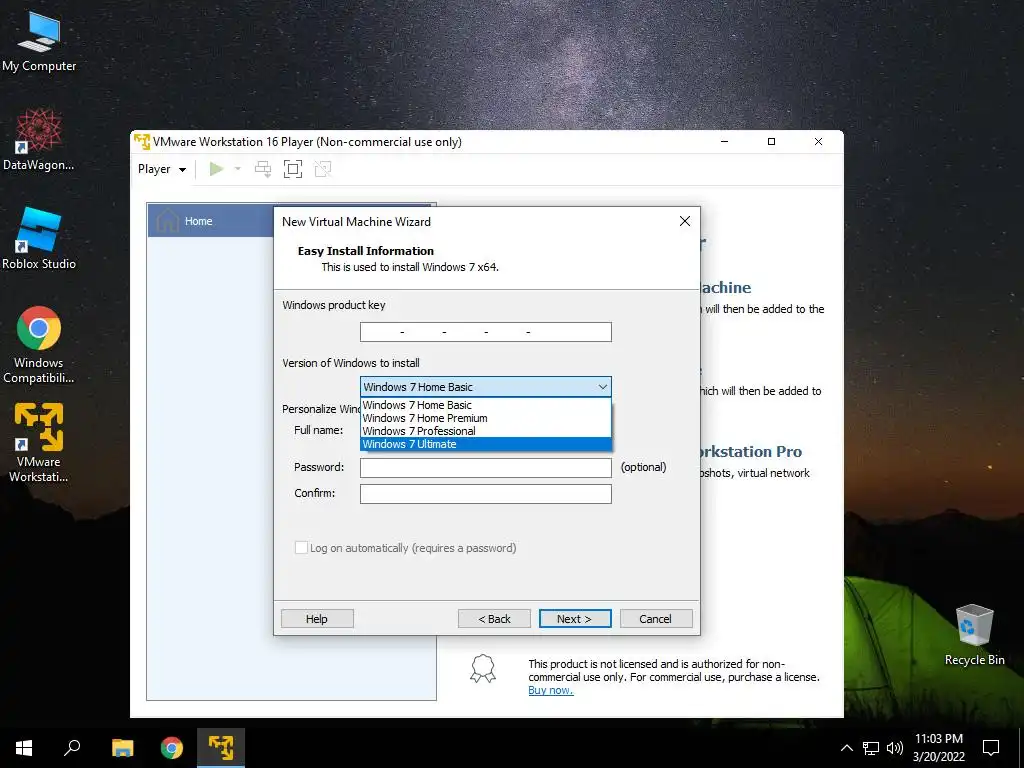1024x768 pixels.
Task: Click Next to continue the wizard
Action: pyautogui.click(x=575, y=618)
